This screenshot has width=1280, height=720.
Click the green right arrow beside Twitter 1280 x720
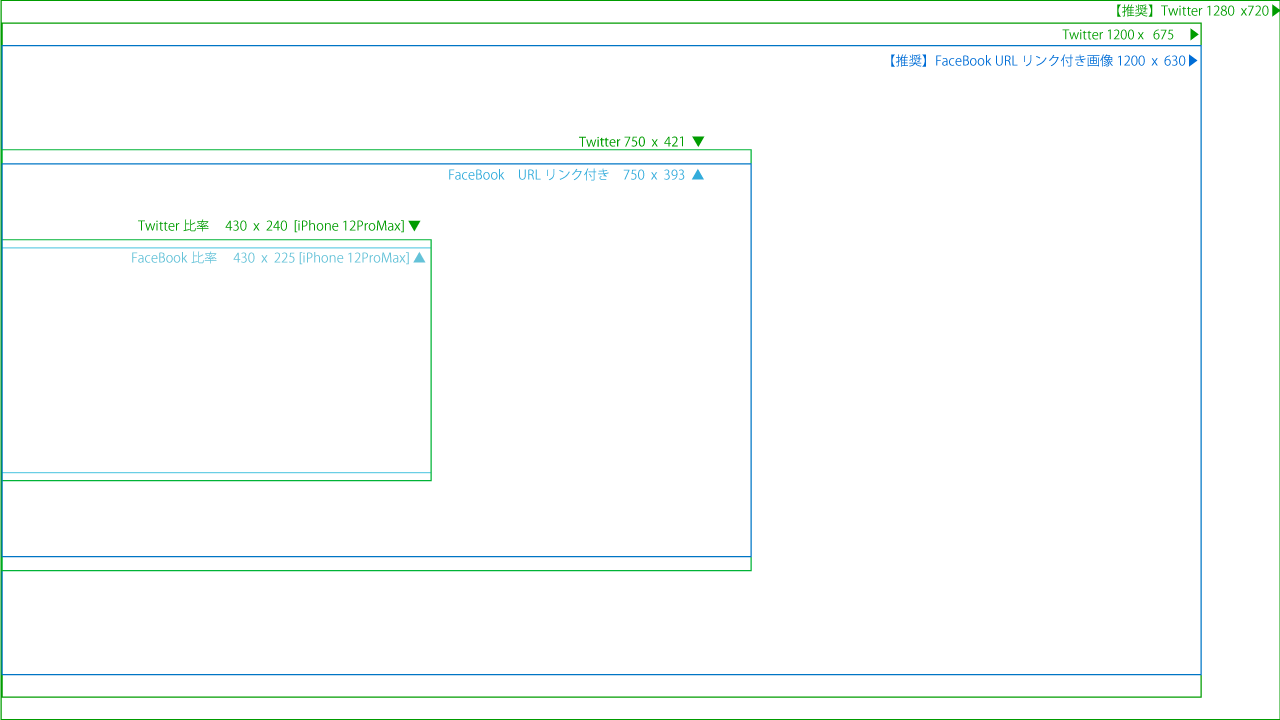tap(1275, 11)
